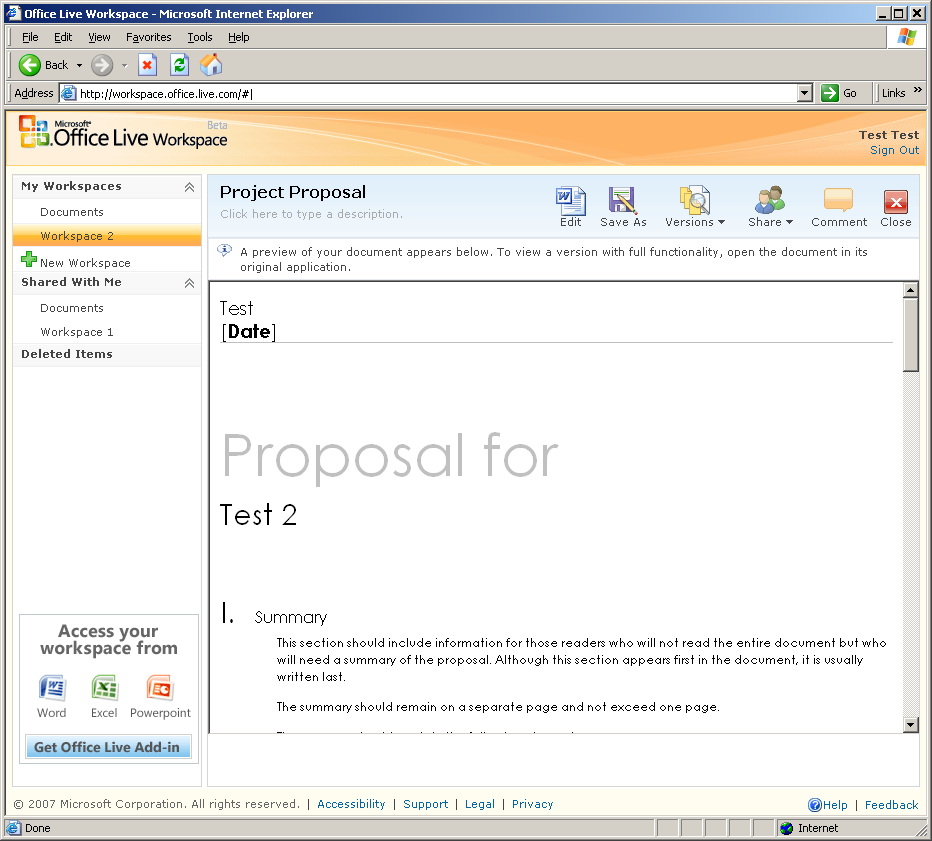The width and height of the screenshot is (932, 841).
Task: Open the Support footer link
Action: coord(426,804)
